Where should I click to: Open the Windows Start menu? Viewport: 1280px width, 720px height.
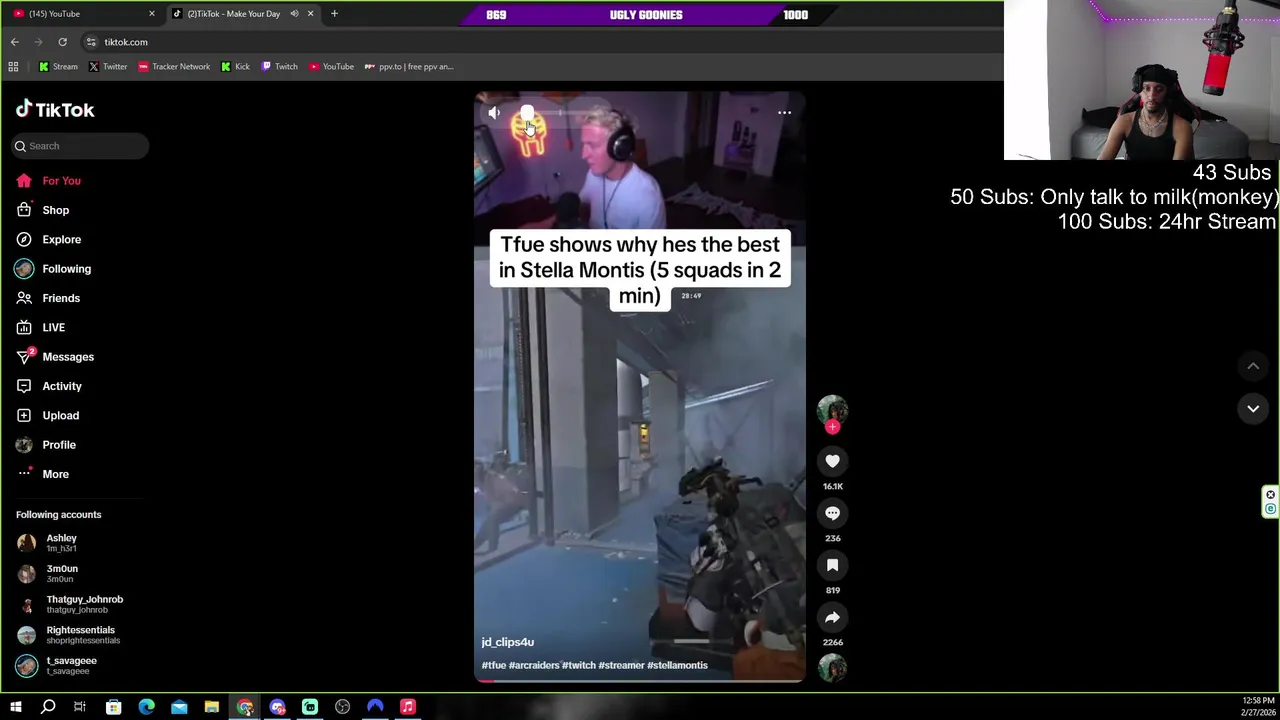point(15,707)
